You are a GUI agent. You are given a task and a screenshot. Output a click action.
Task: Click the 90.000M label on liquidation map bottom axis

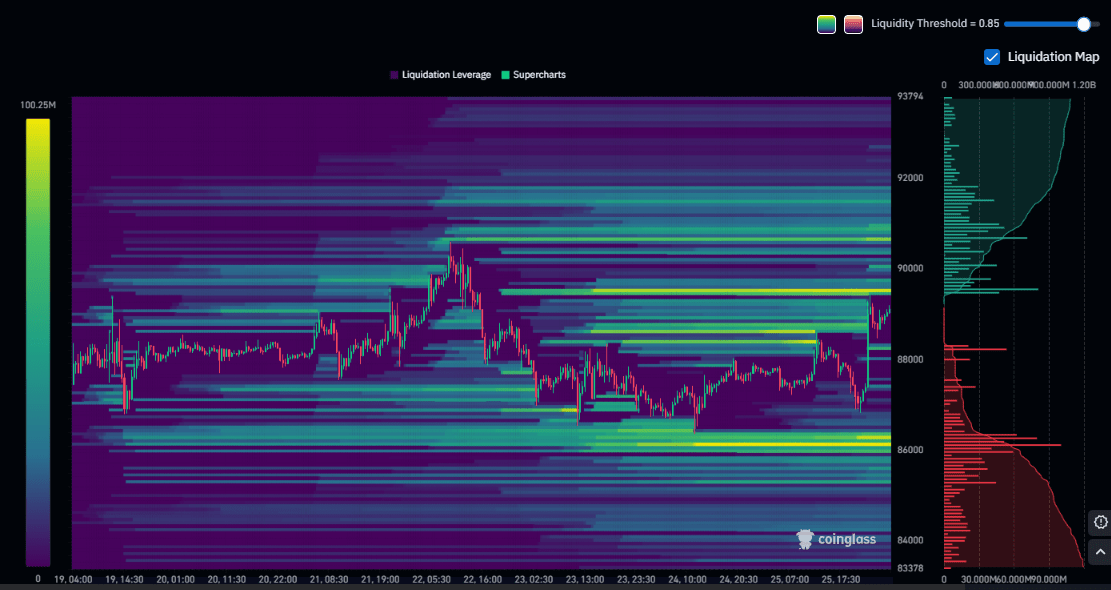click(1049, 579)
